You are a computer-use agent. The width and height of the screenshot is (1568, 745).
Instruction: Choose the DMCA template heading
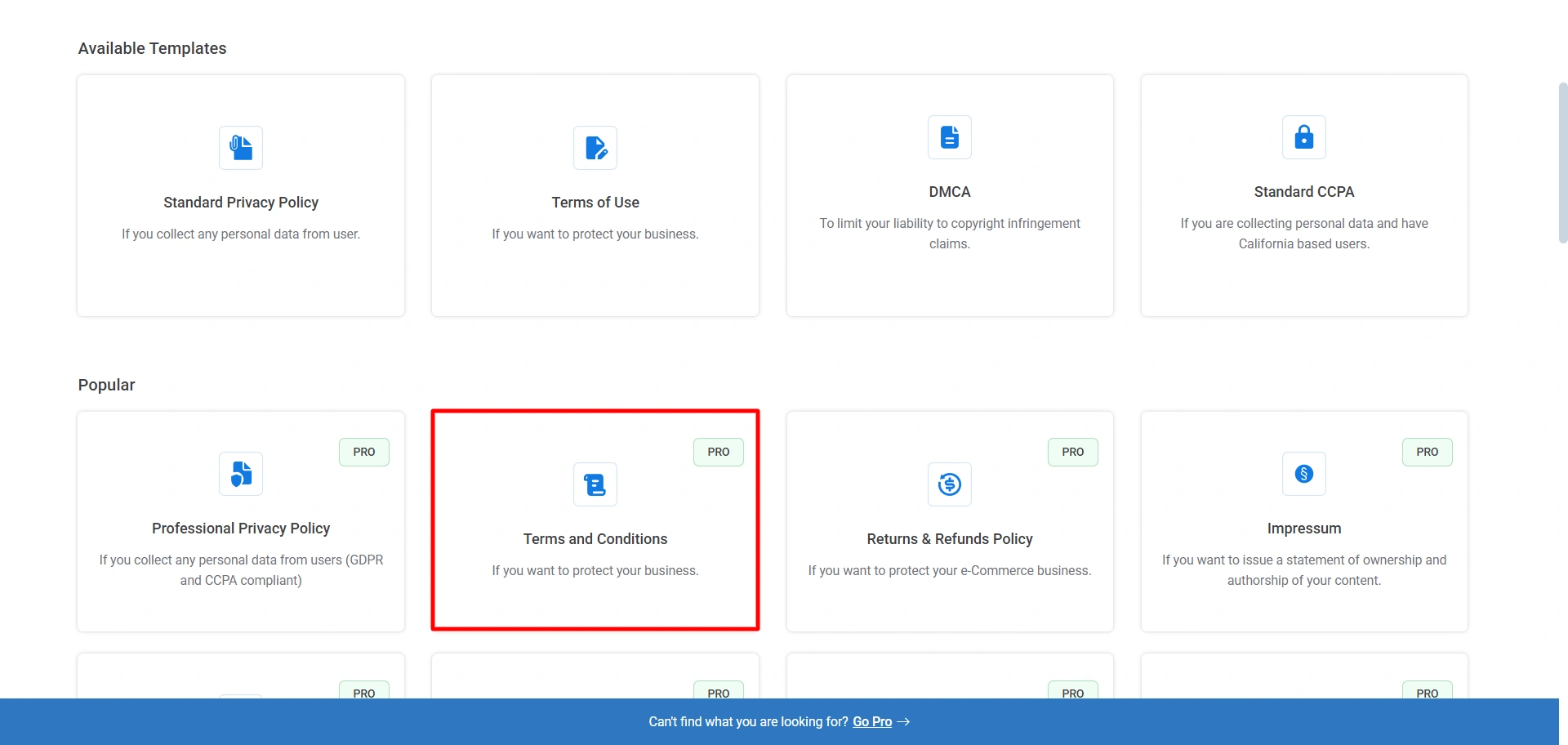tap(950, 192)
